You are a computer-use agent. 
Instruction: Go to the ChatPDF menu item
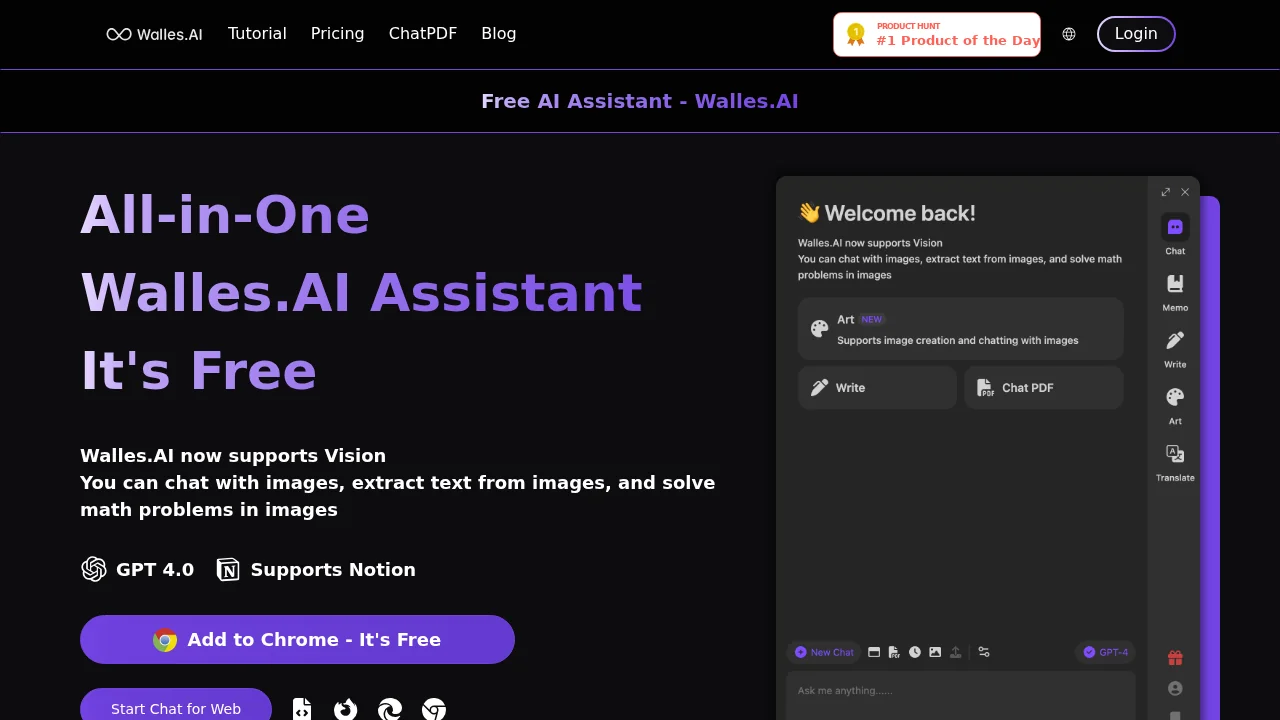(x=422, y=34)
